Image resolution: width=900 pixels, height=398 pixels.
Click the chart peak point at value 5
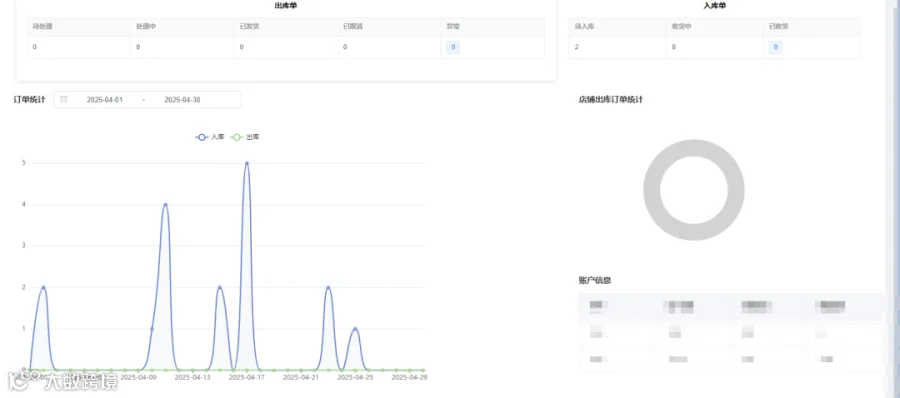[247, 163]
